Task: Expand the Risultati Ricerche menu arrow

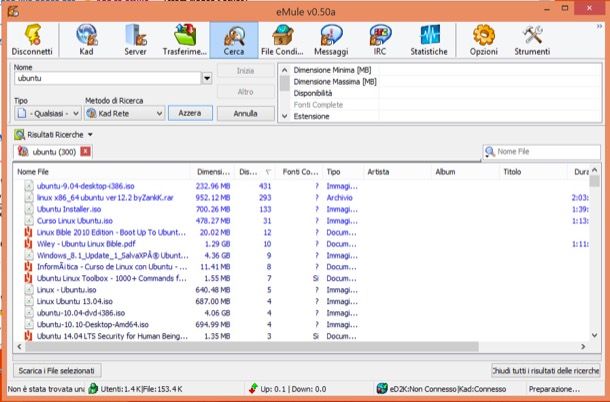Action: pyautogui.click(x=90, y=135)
